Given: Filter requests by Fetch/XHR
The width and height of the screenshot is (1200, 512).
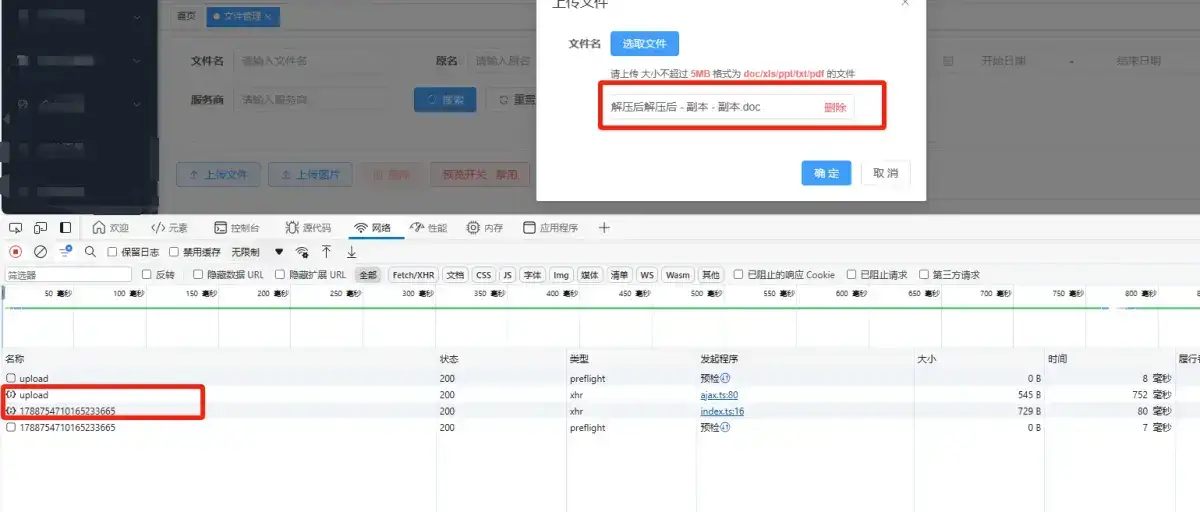Looking at the screenshot, I should 413,275.
